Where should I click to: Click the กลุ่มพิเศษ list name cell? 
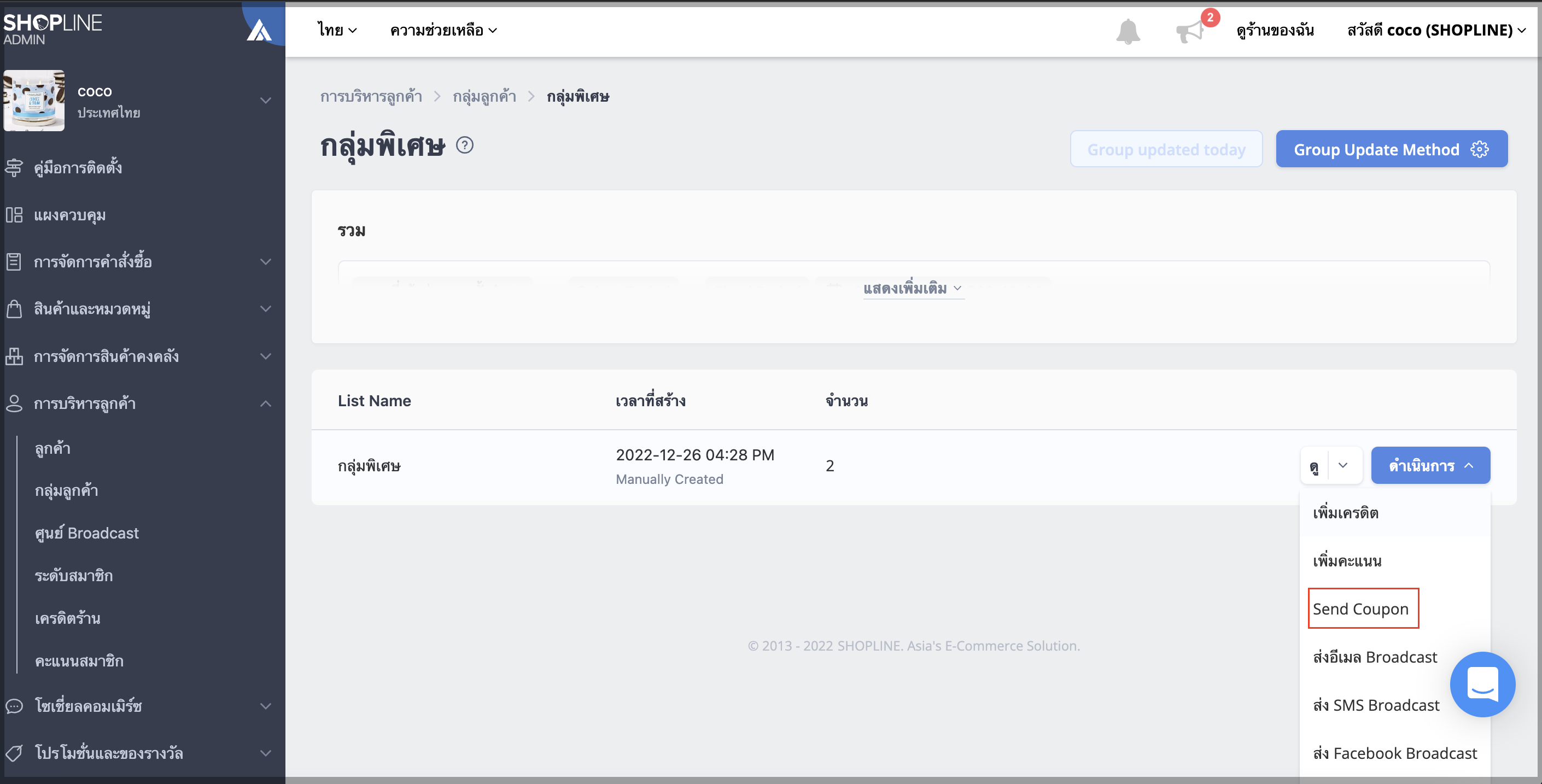tap(369, 466)
